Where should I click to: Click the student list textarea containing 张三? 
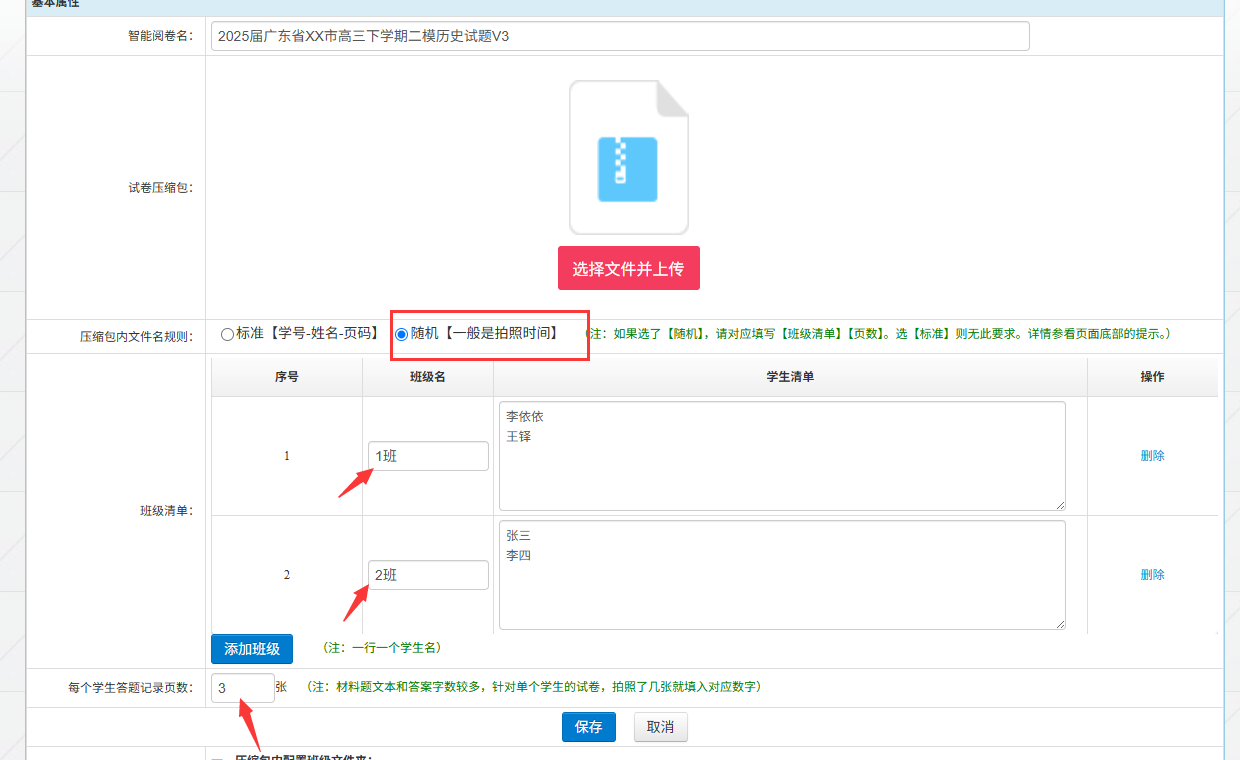tap(781, 575)
